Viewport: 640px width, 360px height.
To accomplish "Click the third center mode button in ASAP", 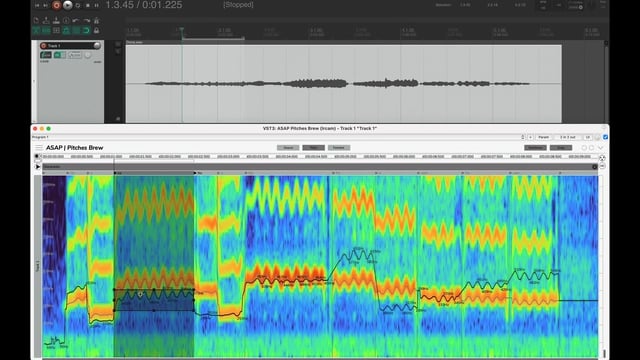I will [x=339, y=148].
